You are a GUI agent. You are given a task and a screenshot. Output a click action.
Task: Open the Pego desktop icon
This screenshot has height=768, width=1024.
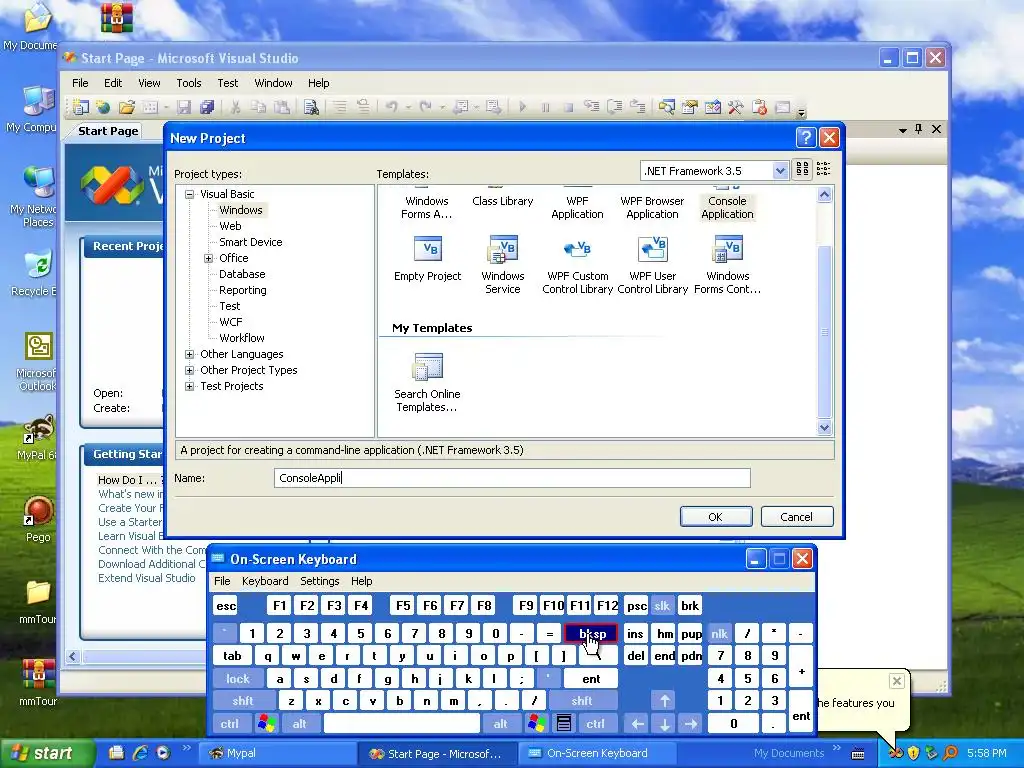click(x=38, y=519)
